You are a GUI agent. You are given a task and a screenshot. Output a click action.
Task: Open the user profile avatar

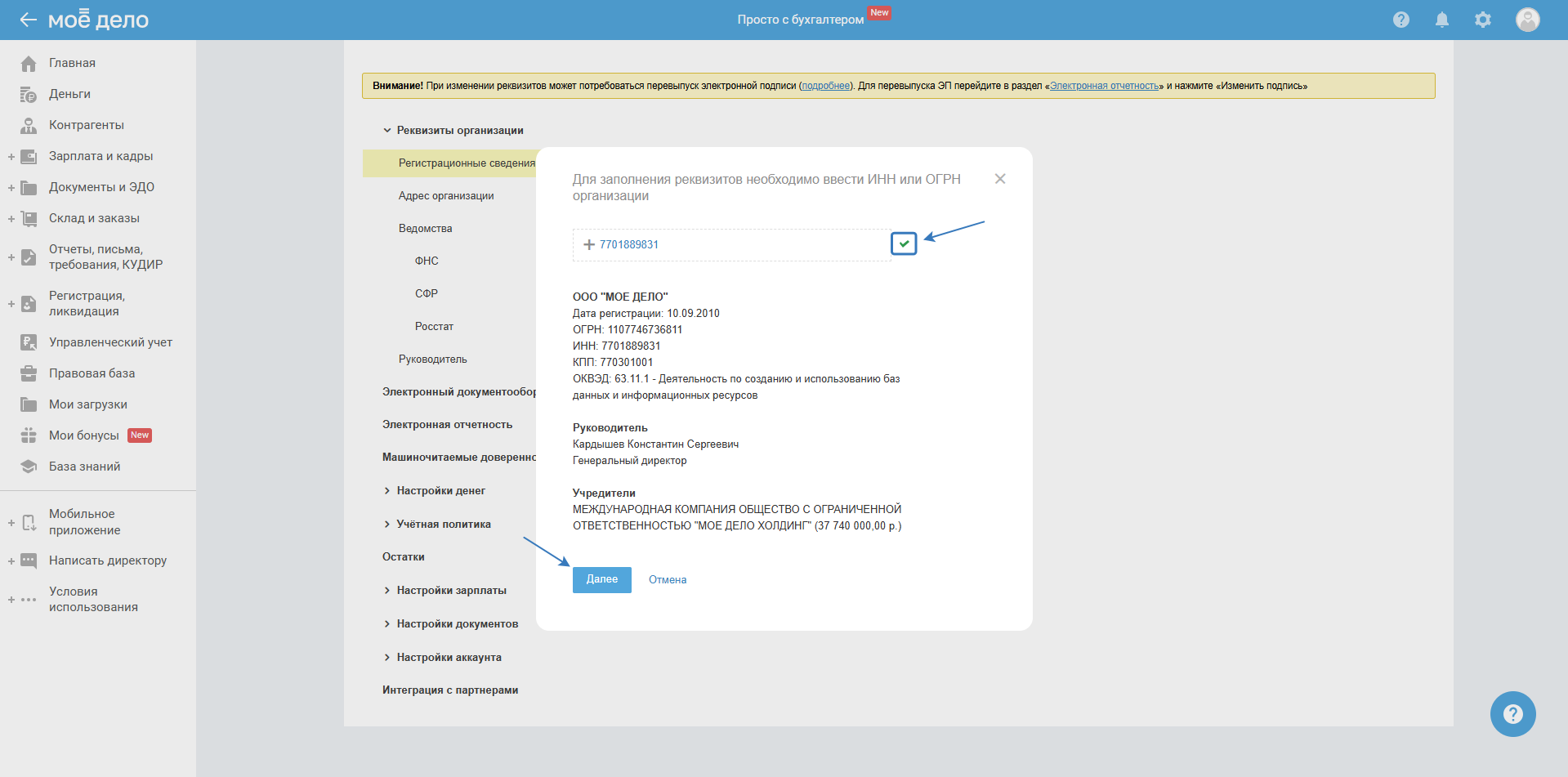point(1528,20)
